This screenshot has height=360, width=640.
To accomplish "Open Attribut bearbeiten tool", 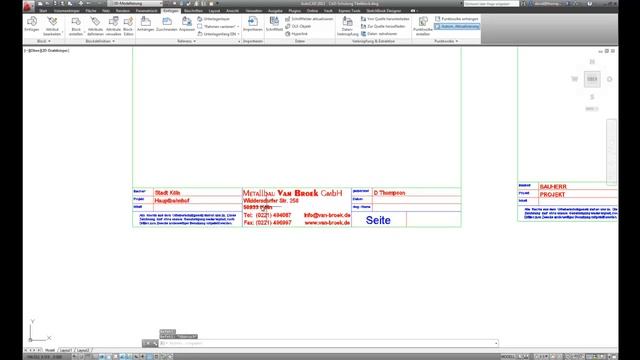I will [x=52, y=26].
